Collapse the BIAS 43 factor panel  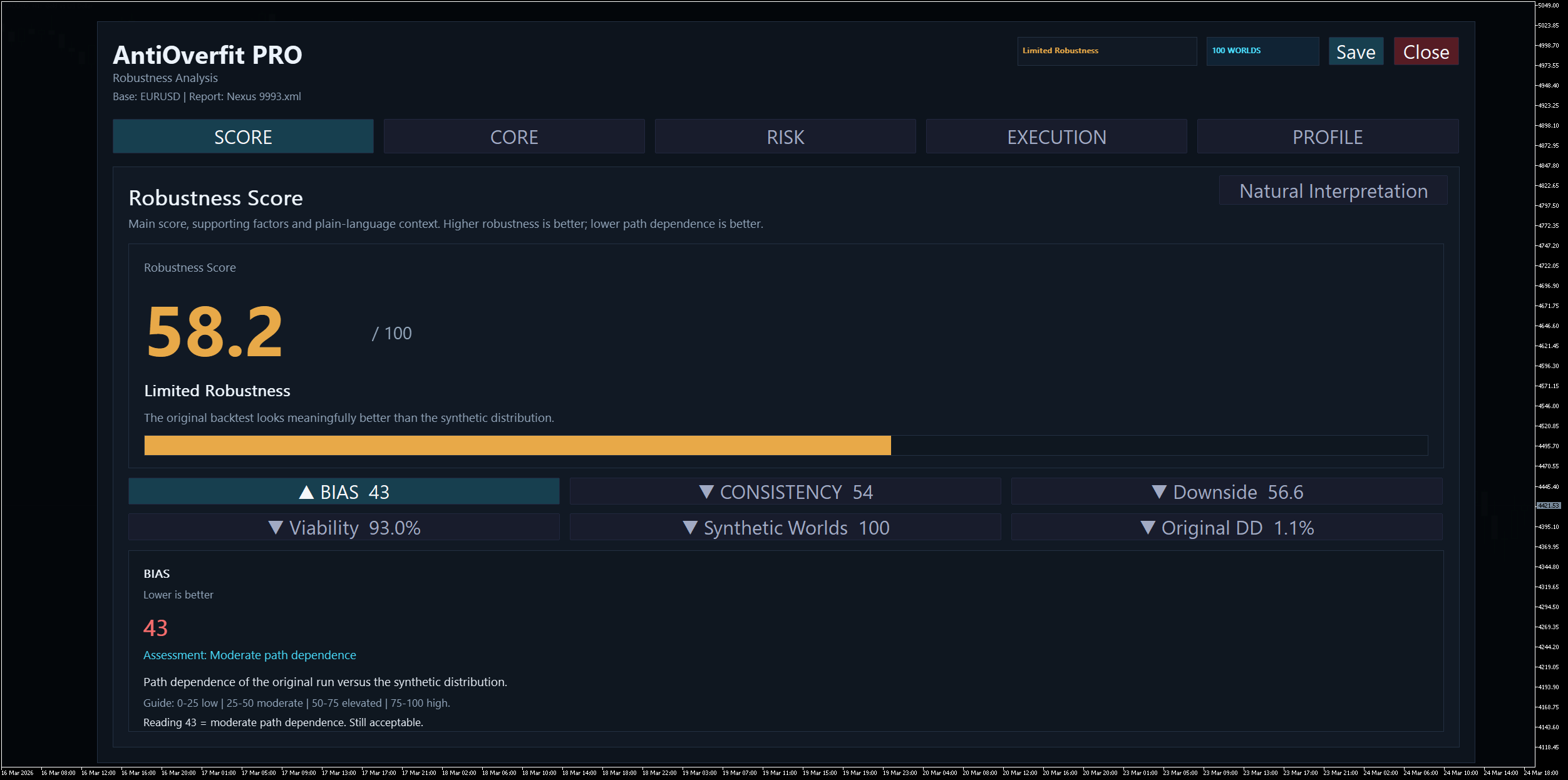point(344,492)
